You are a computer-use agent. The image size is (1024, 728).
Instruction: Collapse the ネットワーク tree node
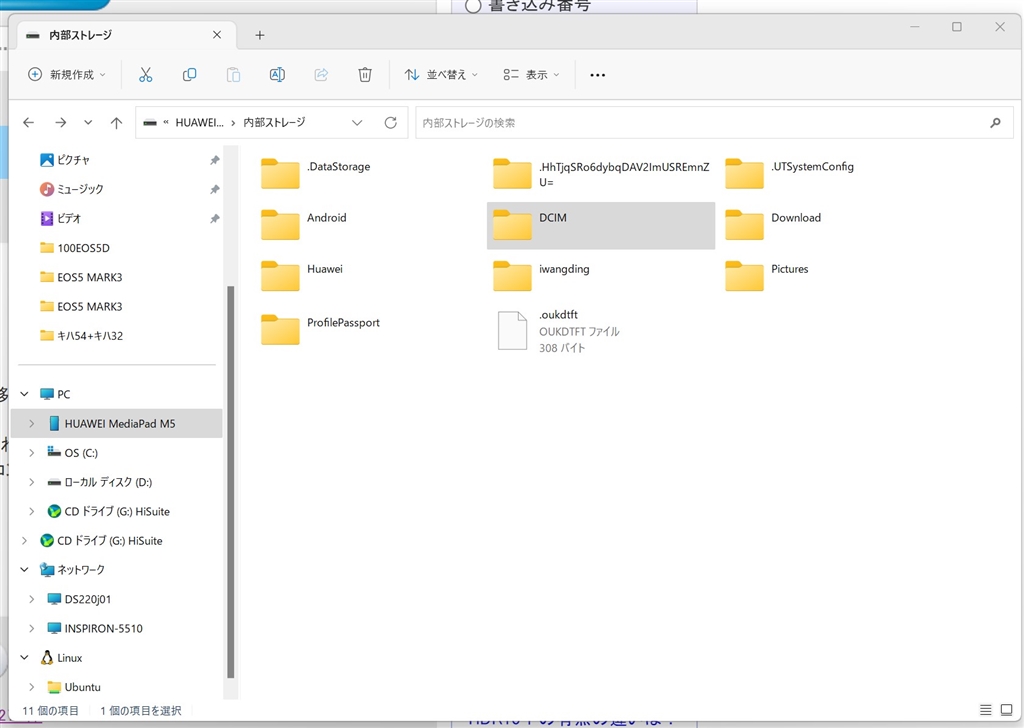(x=24, y=569)
